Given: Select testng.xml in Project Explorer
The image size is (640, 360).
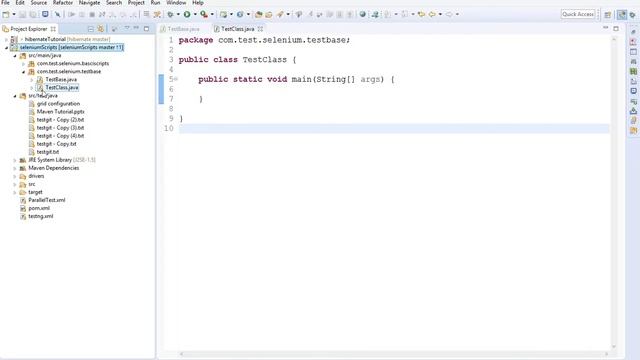Looking at the screenshot, I should [x=41, y=216].
